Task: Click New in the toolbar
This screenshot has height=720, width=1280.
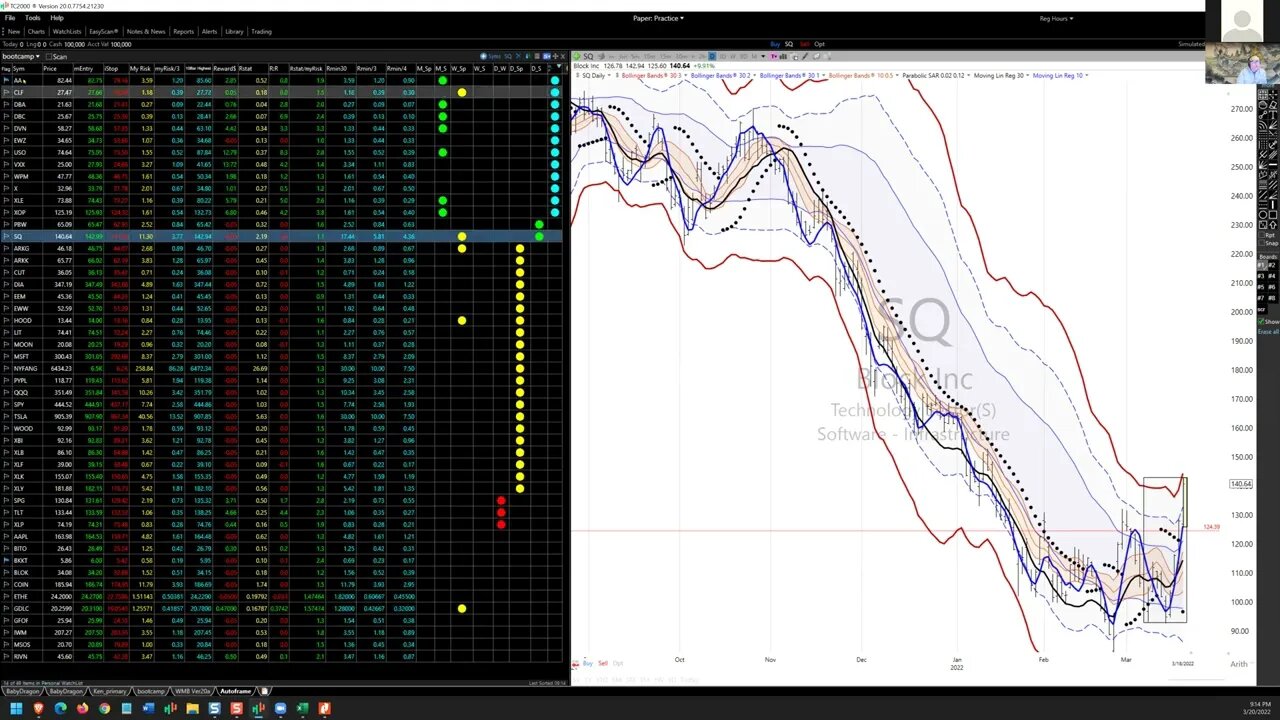Action: (x=13, y=31)
